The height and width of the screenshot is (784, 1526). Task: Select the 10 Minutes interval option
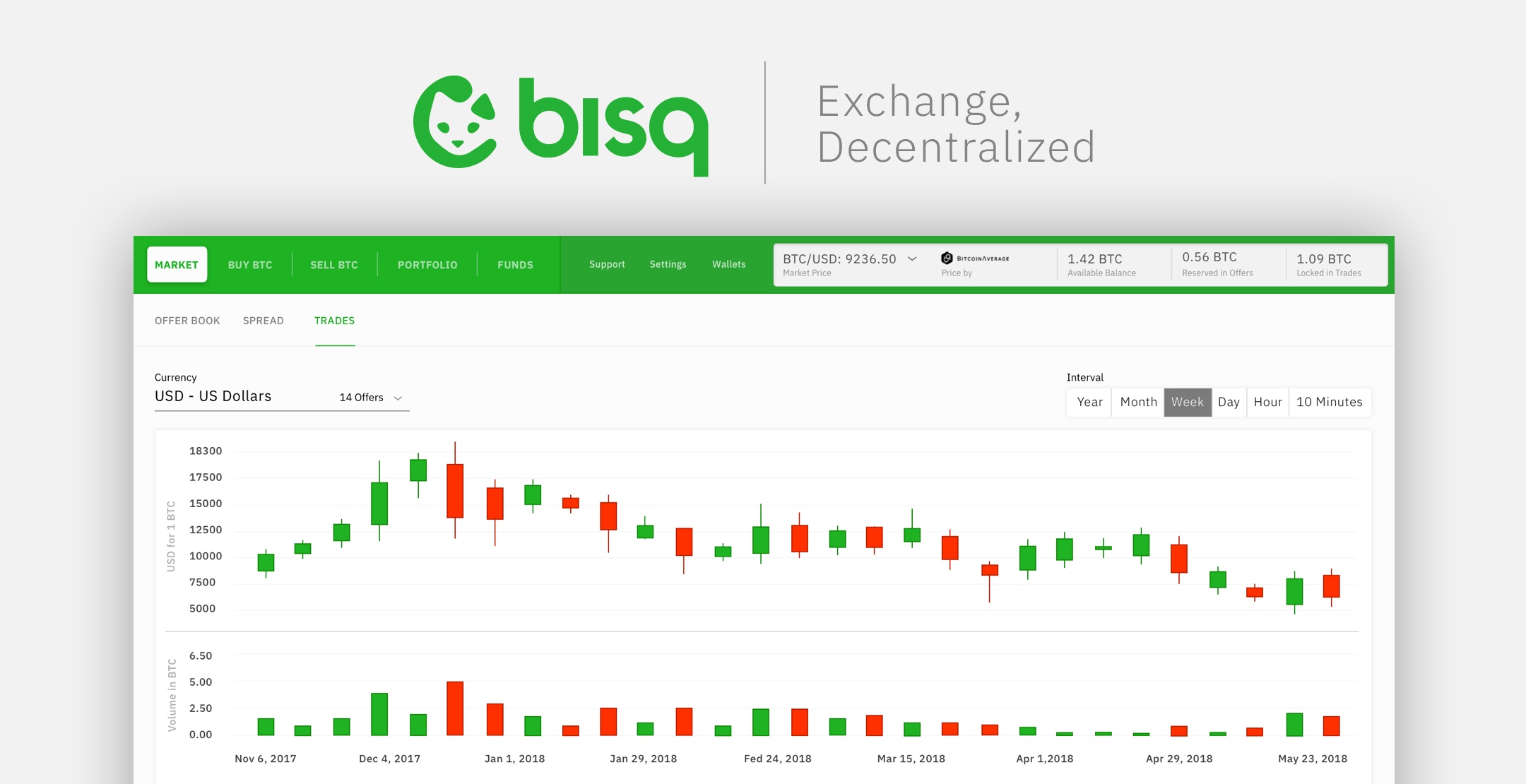[x=1329, y=400]
